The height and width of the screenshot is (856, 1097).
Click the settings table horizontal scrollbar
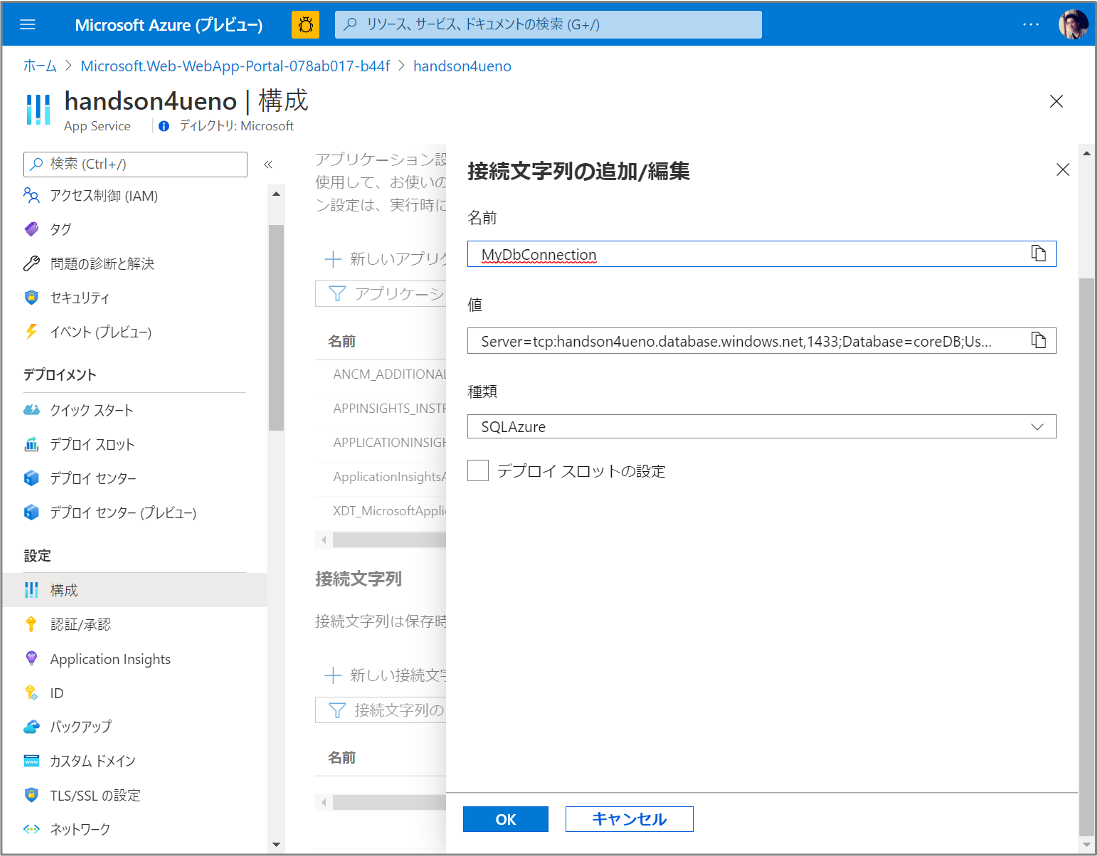tap(389, 540)
